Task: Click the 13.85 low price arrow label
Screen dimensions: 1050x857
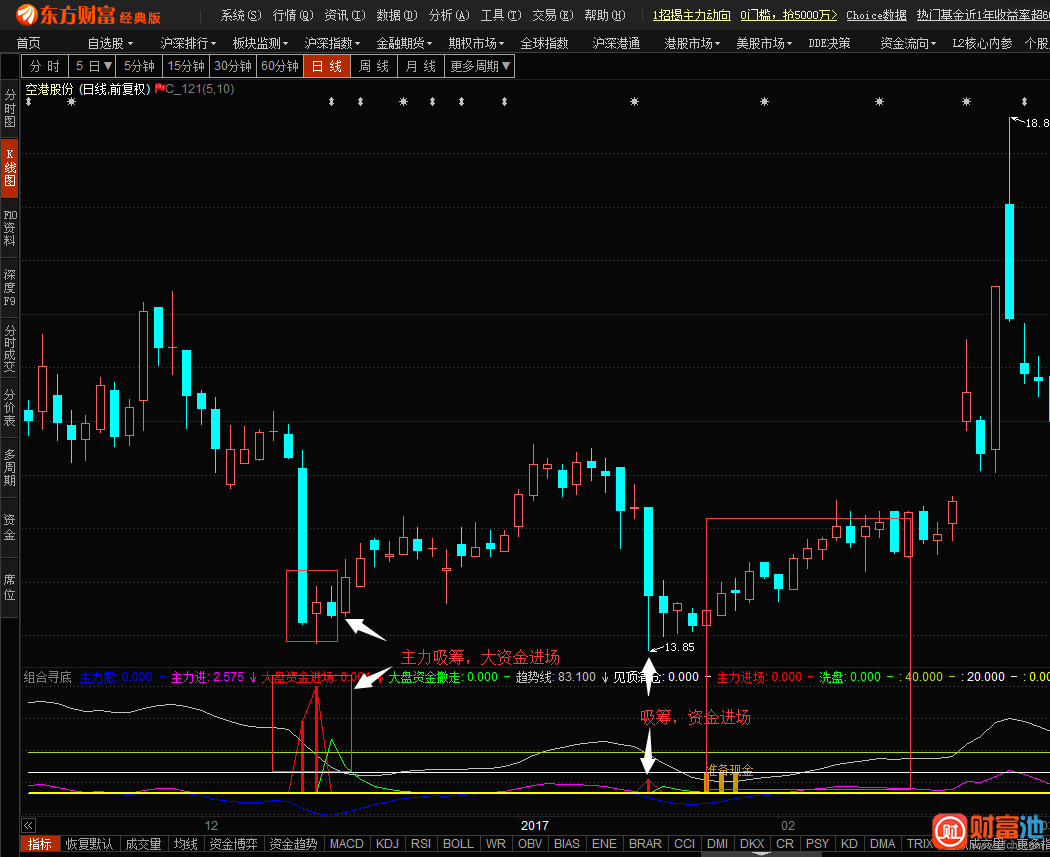Action: coord(678,647)
